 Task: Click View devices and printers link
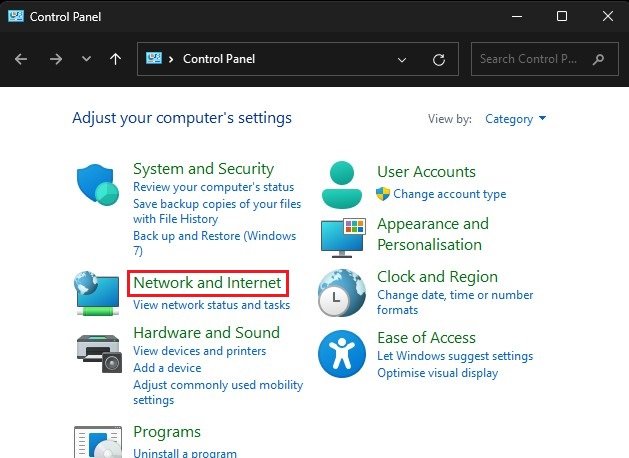click(199, 351)
